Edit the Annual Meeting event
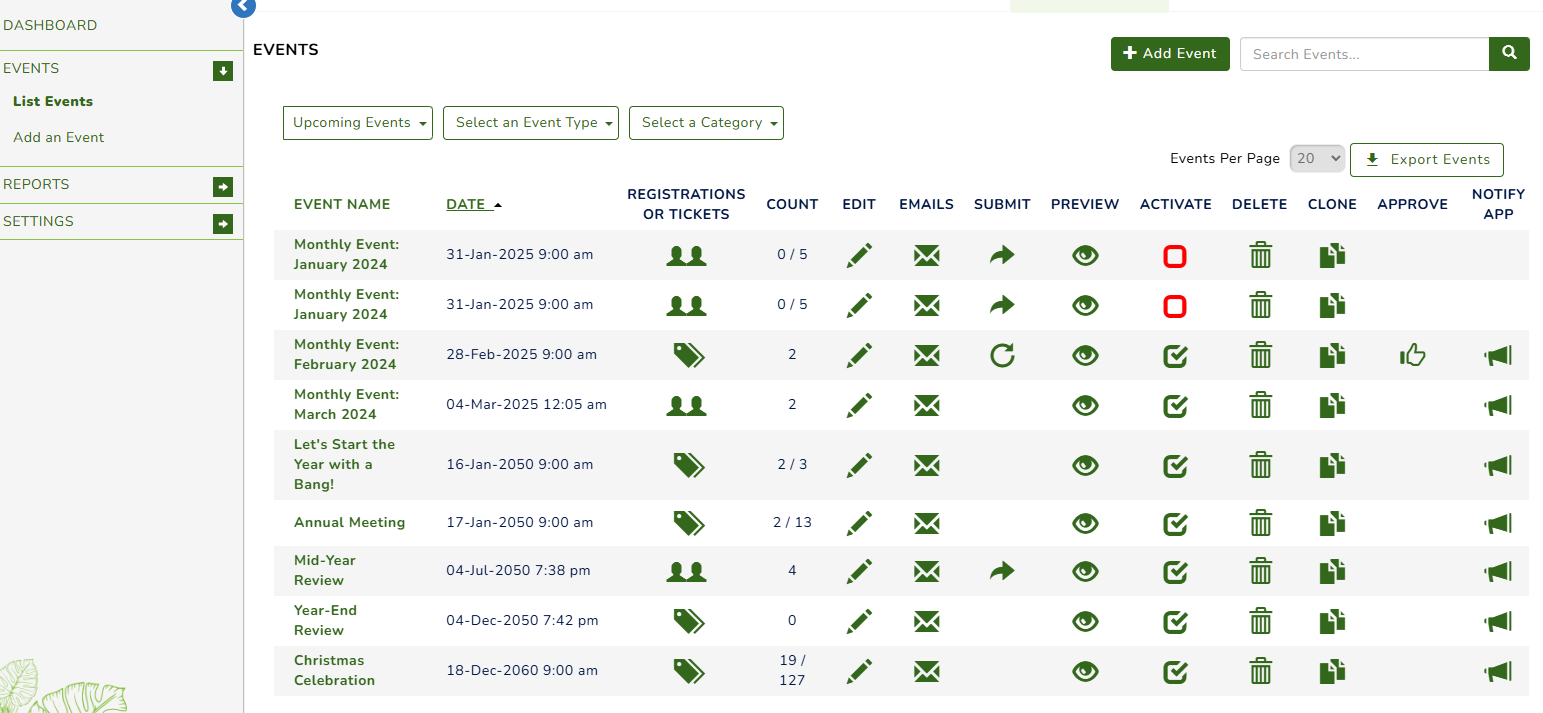The image size is (1543, 713). pos(858,522)
